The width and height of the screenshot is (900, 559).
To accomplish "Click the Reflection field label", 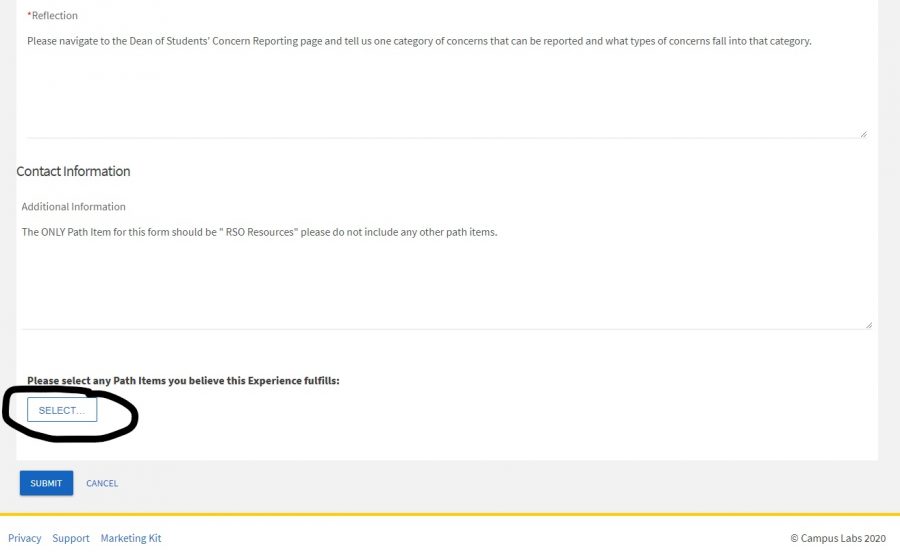I will [55, 15].
